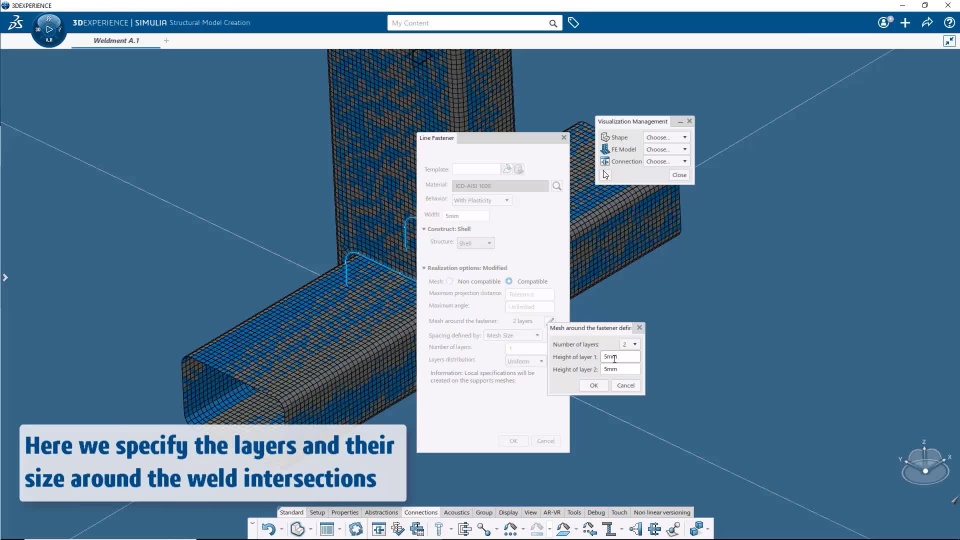Click Close in Visualization Management panel
This screenshot has width=960, height=540.
point(679,175)
